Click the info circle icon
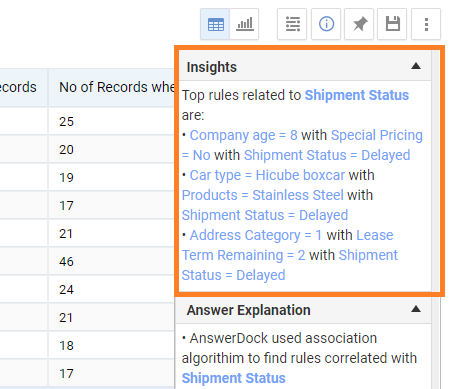 (326, 24)
